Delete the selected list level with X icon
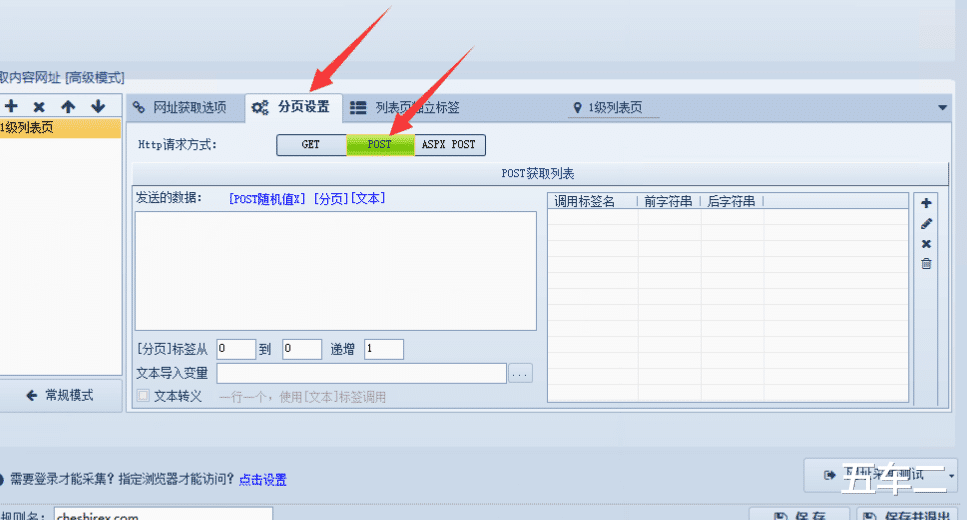The width and height of the screenshot is (967, 520). tap(39, 107)
